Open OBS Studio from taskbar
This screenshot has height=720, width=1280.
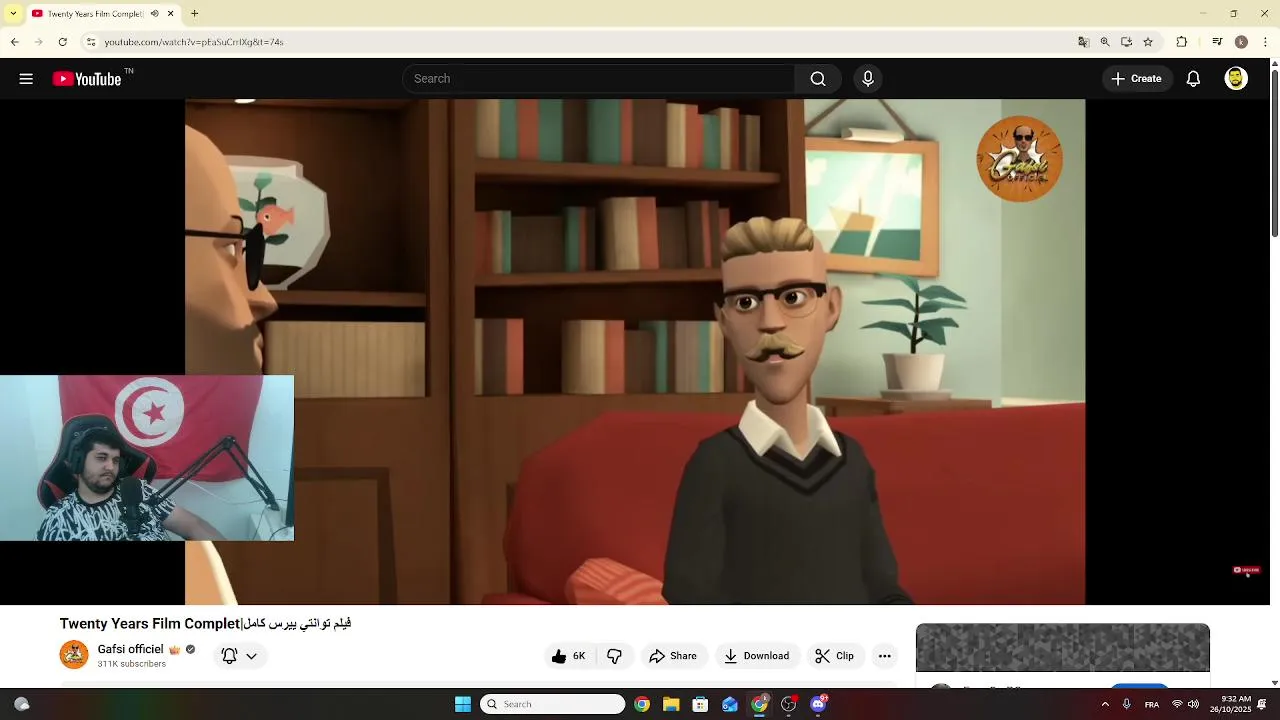789,704
